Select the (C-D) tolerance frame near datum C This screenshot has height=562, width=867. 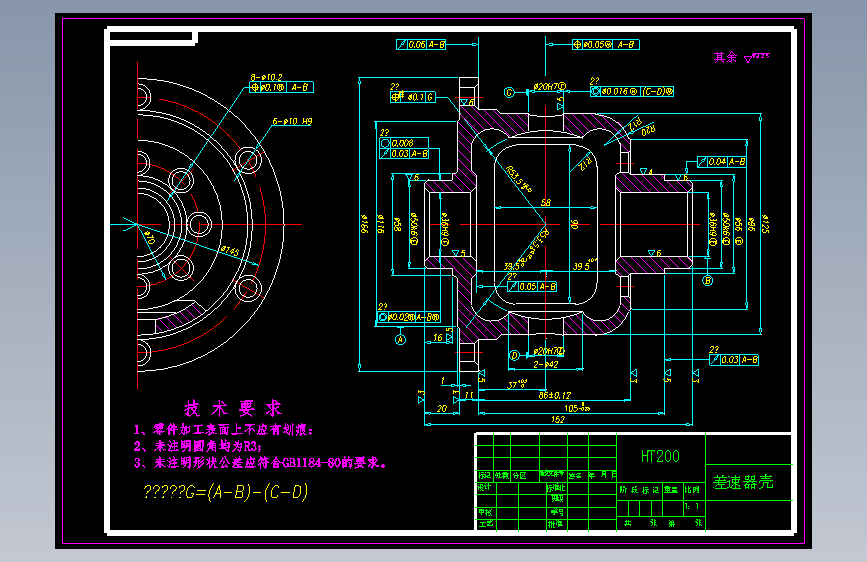click(x=632, y=91)
